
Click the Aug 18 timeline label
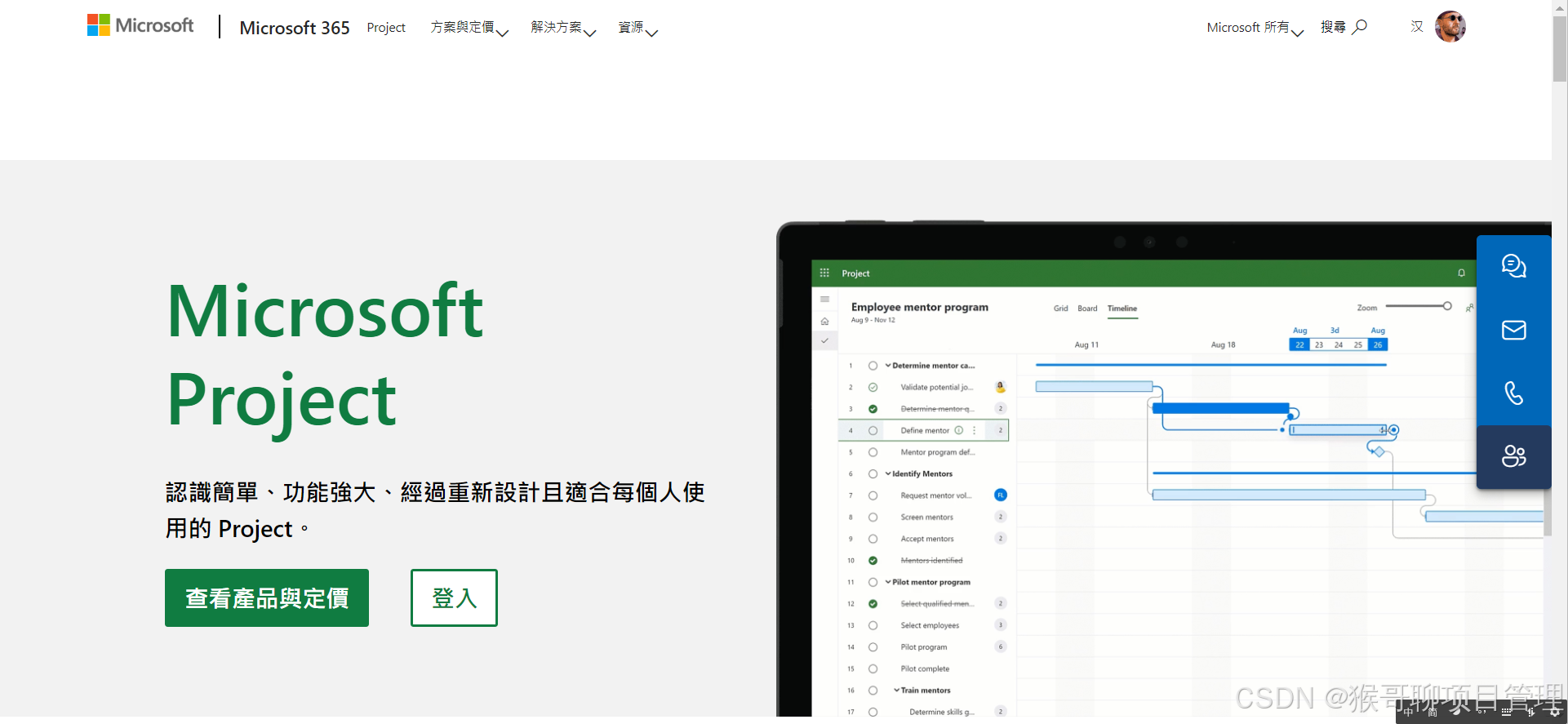(x=1223, y=344)
